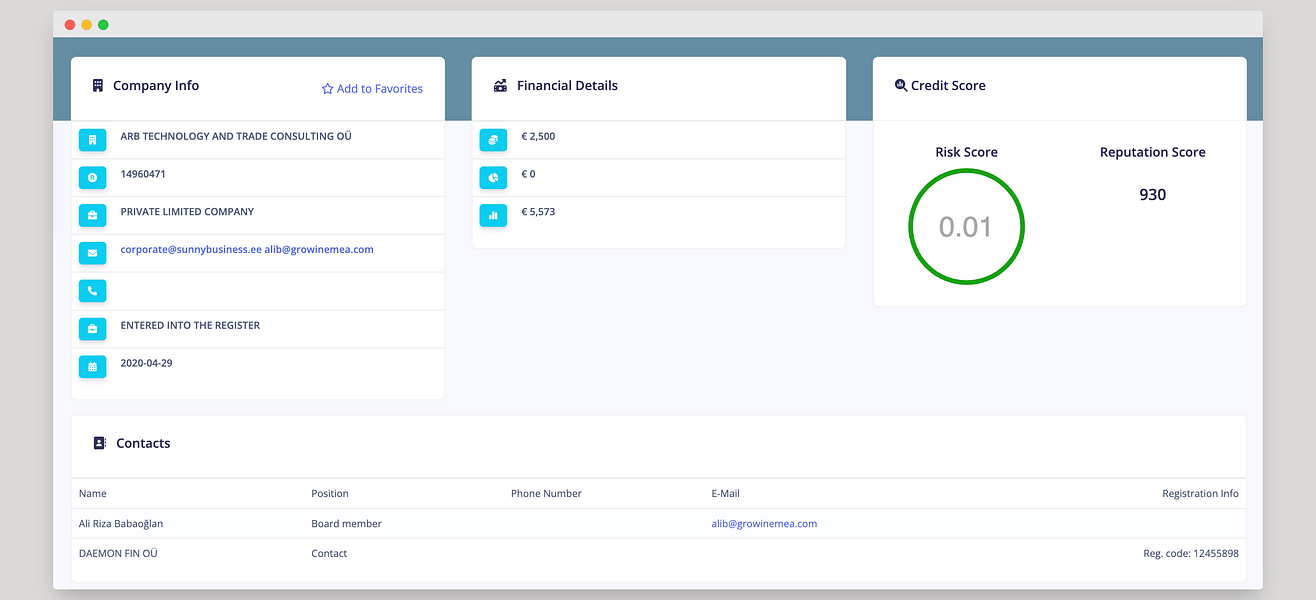Screen dimensions: 1316x600
Task: Click the yellow minimize window button
Action: click(87, 24)
